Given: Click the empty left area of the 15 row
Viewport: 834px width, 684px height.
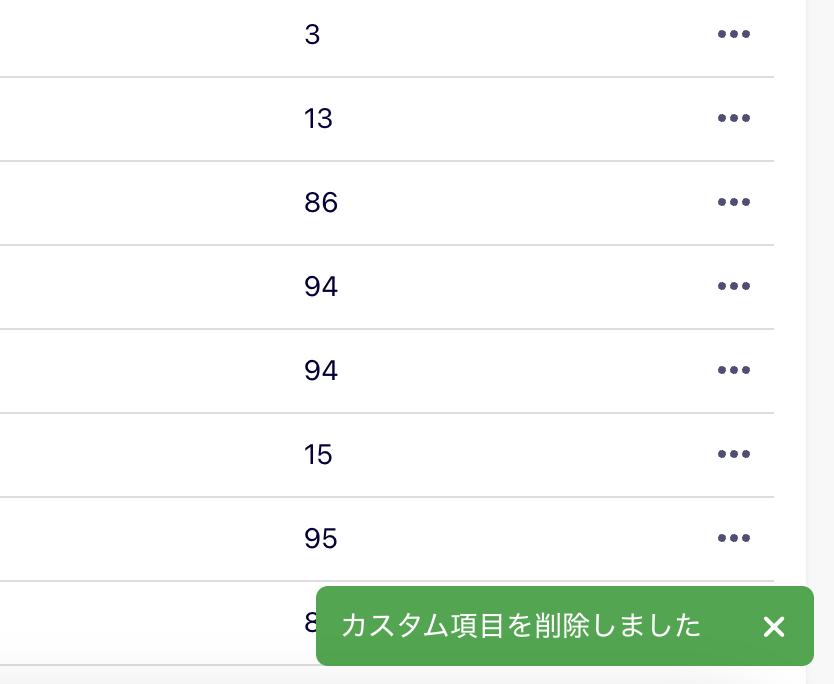Looking at the screenshot, I should pos(149,455).
